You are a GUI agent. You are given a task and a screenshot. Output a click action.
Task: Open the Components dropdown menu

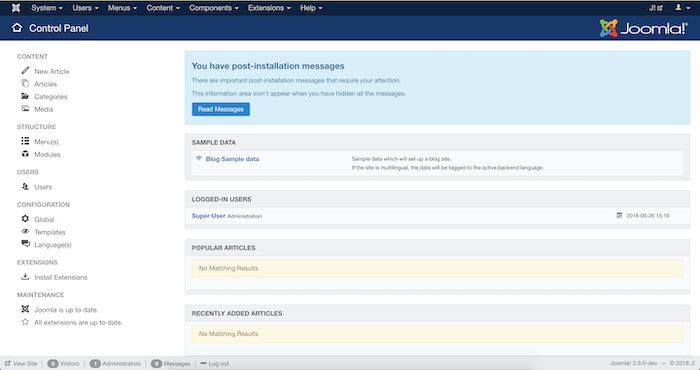(x=214, y=8)
